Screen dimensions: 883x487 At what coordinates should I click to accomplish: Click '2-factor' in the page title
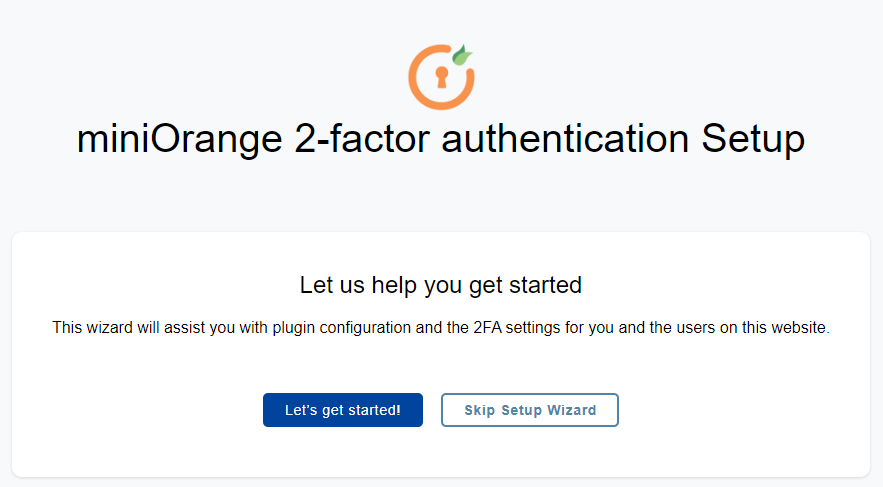pyautogui.click(x=362, y=138)
